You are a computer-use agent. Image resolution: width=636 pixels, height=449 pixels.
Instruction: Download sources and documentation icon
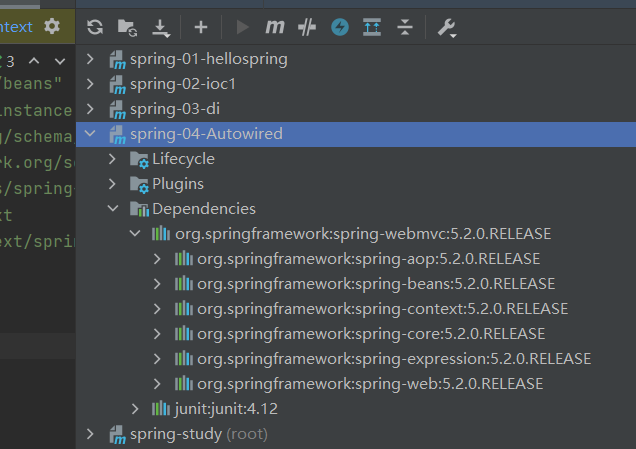161,28
